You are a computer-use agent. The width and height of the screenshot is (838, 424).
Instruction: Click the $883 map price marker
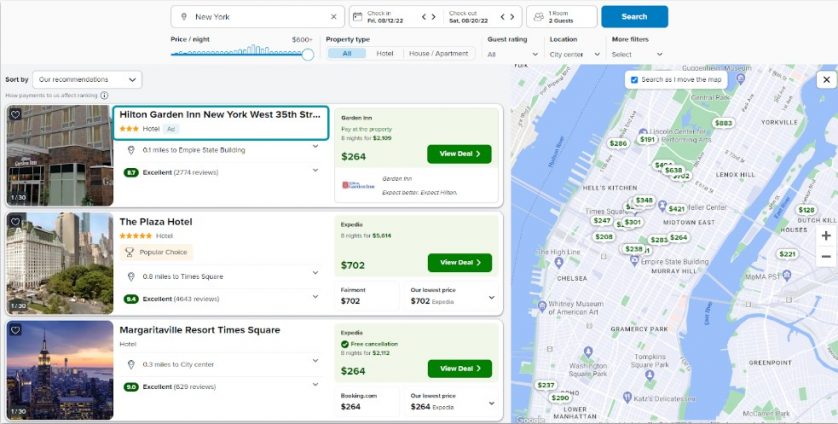(723, 123)
